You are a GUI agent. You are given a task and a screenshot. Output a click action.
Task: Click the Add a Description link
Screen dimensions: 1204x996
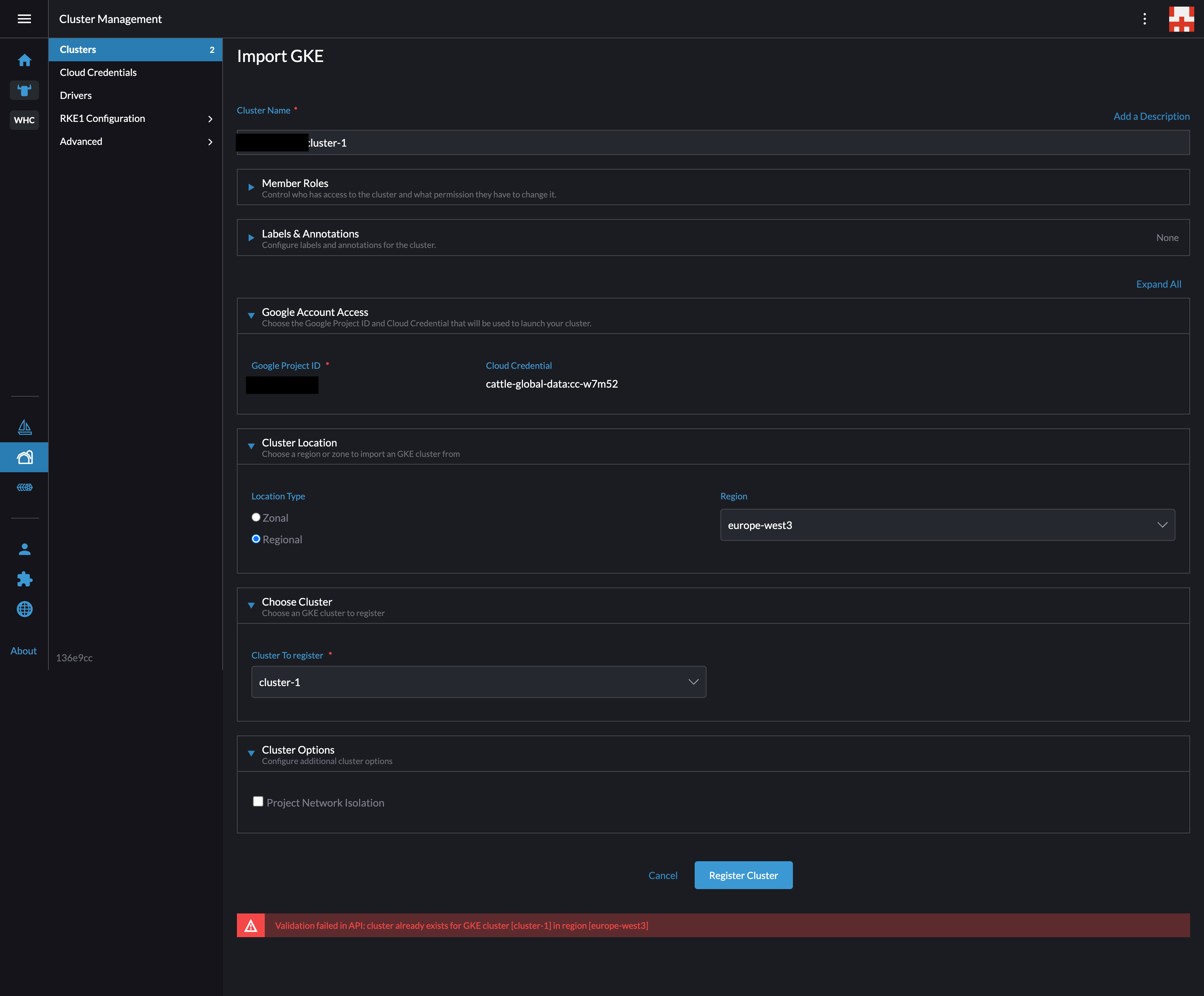pyautogui.click(x=1151, y=116)
